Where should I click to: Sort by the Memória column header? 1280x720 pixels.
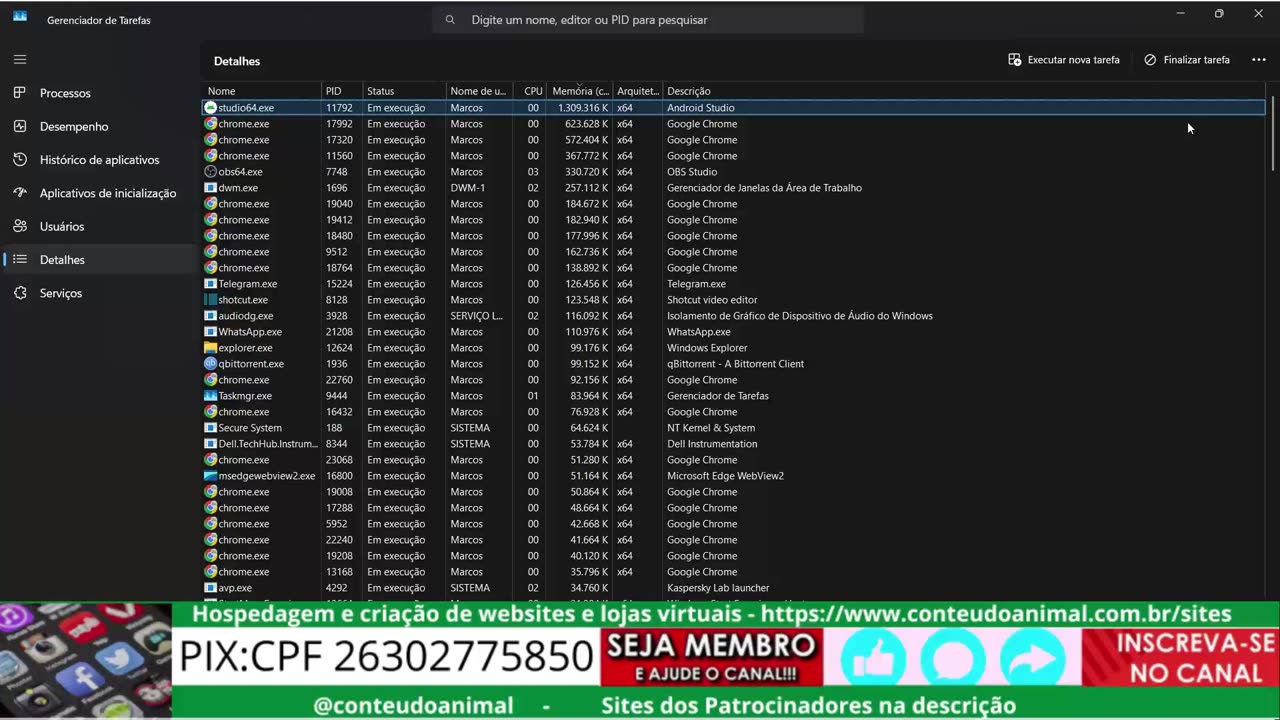pos(580,91)
